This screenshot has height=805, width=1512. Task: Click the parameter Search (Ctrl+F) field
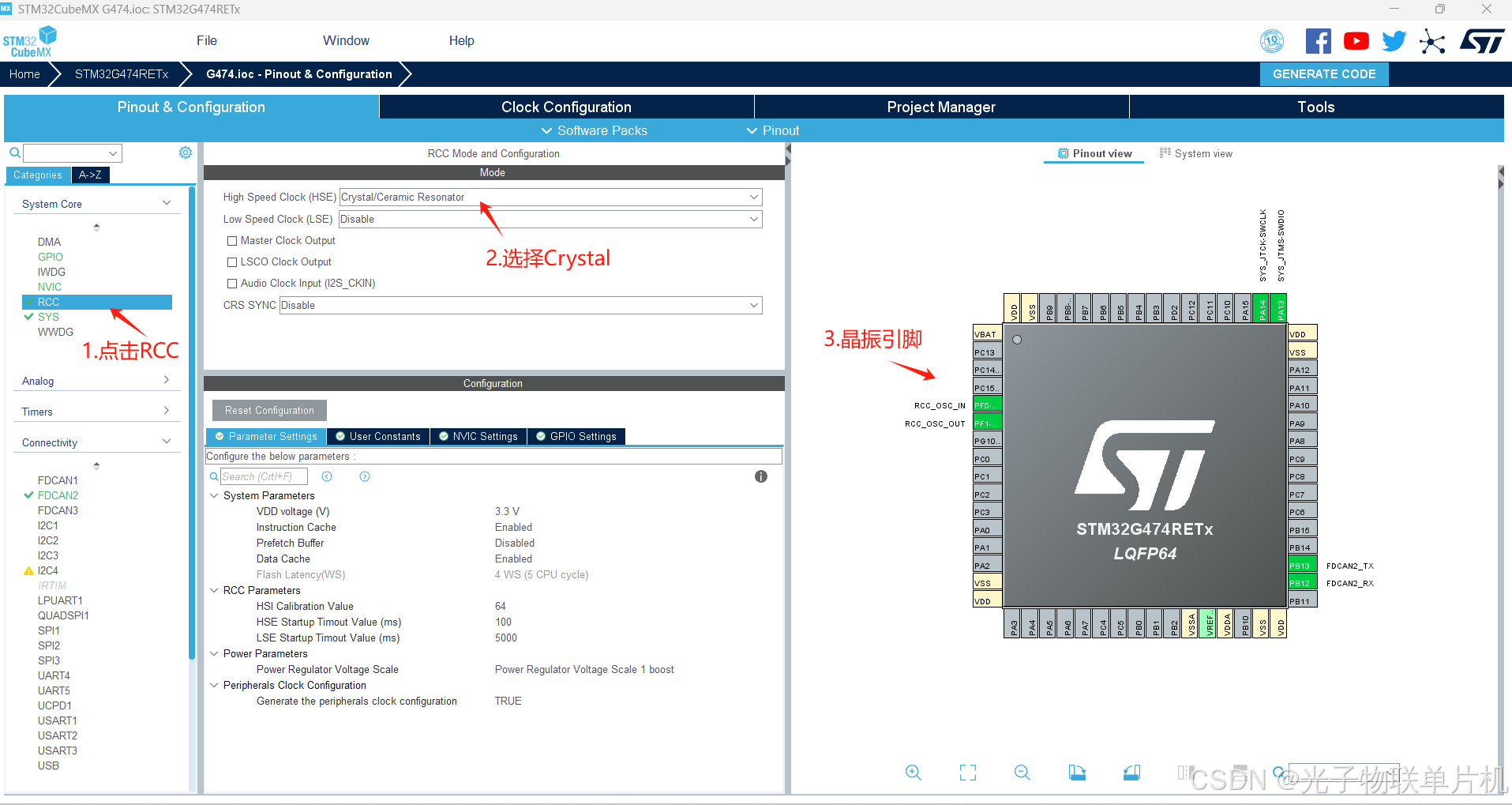click(264, 476)
